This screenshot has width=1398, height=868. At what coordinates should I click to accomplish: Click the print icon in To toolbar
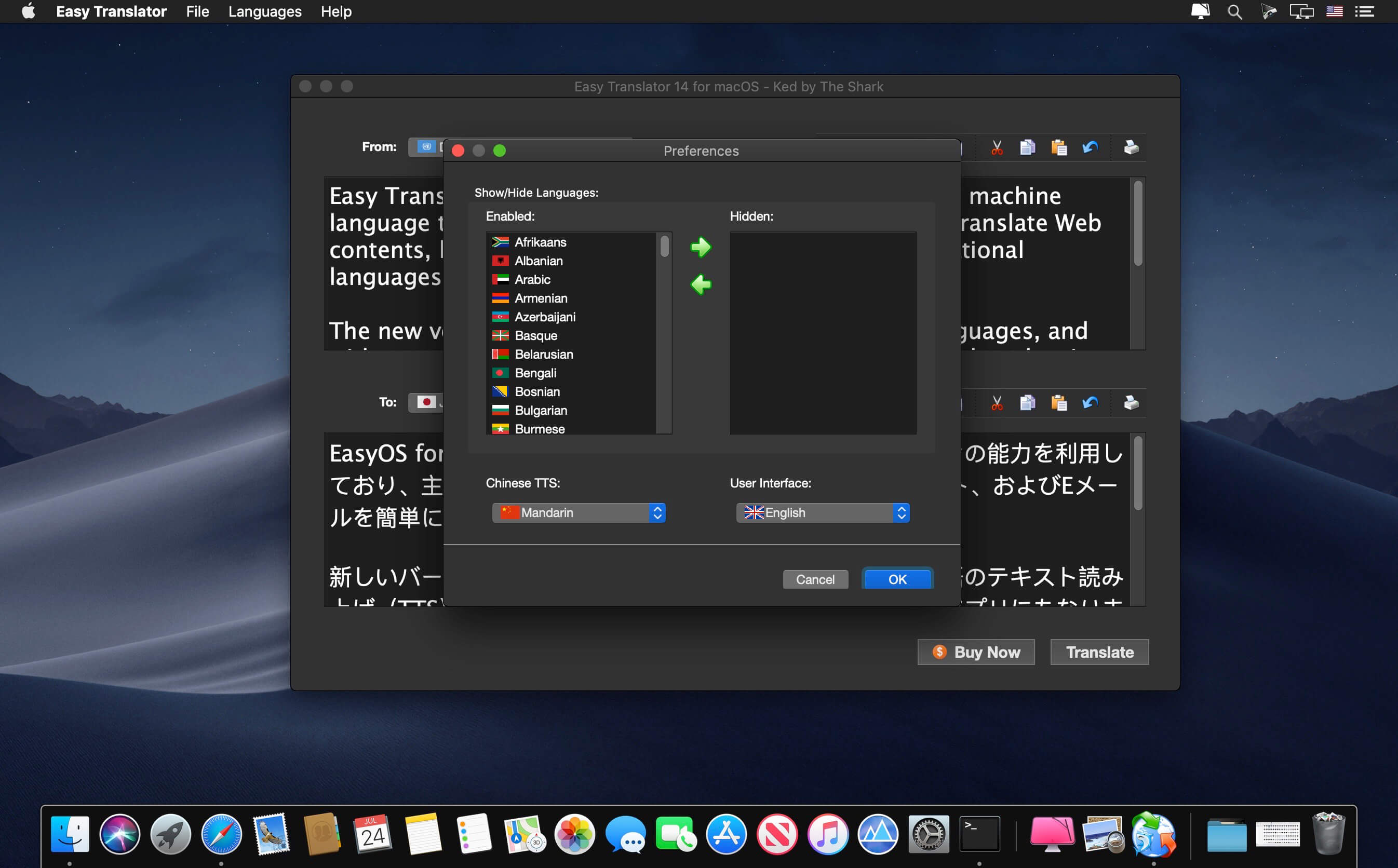click(1131, 403)
